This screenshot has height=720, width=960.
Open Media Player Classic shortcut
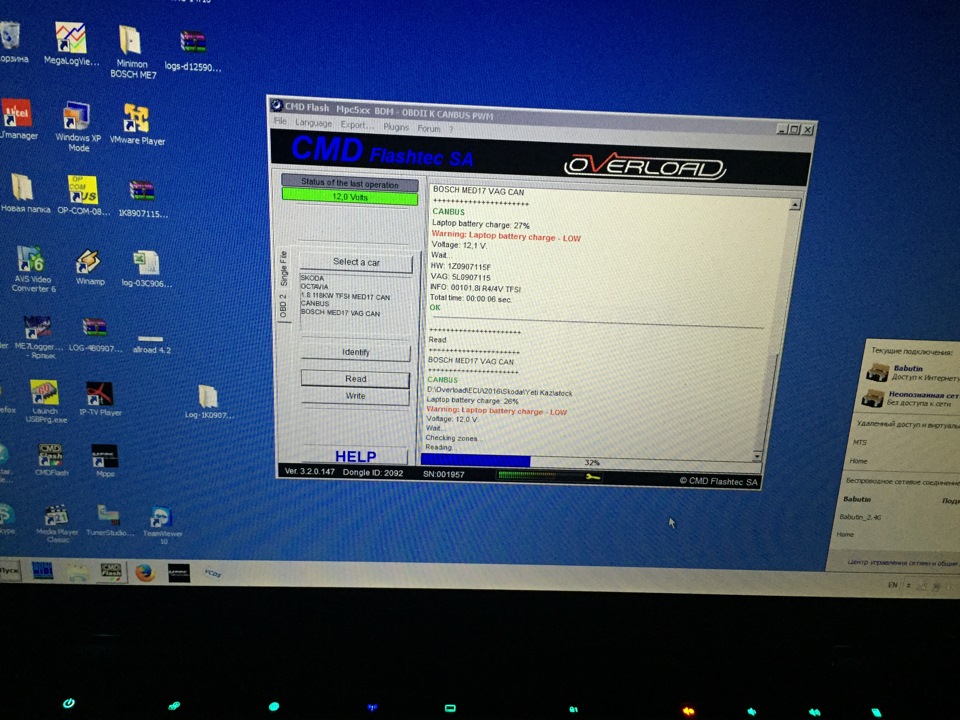pos(57,523)
